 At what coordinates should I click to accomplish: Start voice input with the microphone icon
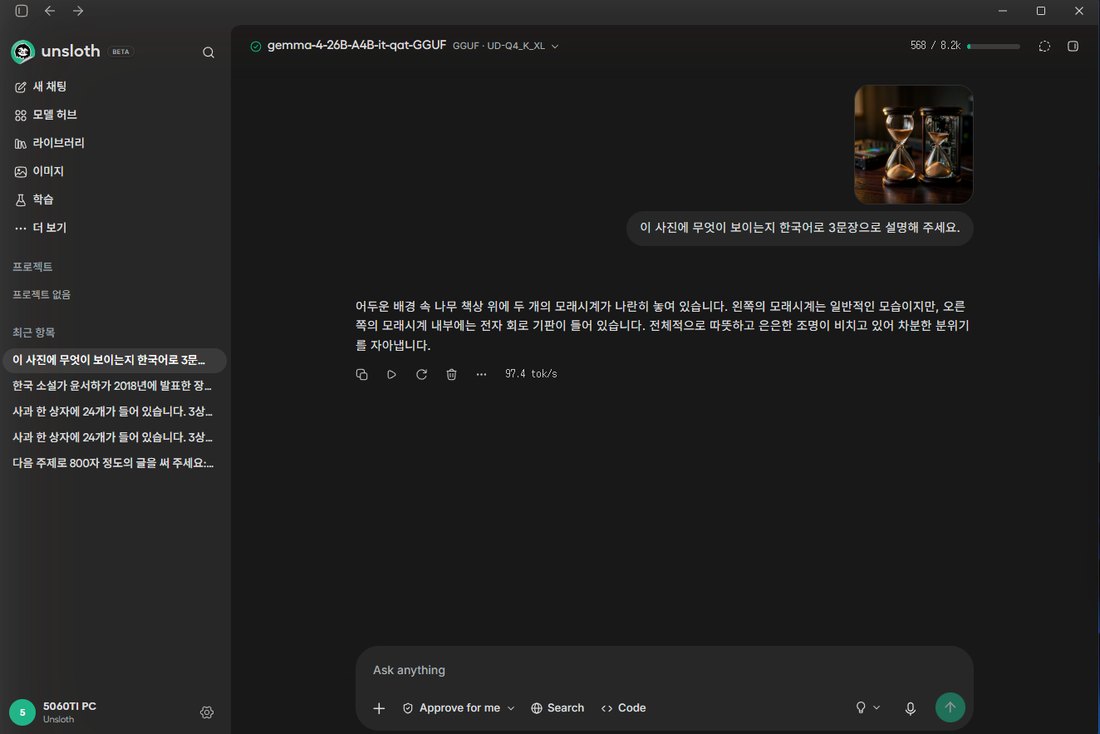point(910,708)
